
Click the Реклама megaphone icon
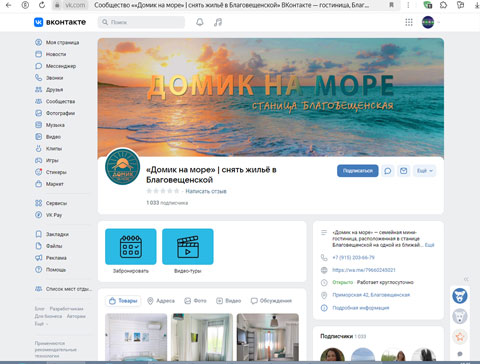pyautogui.click(x=39, y=258)
